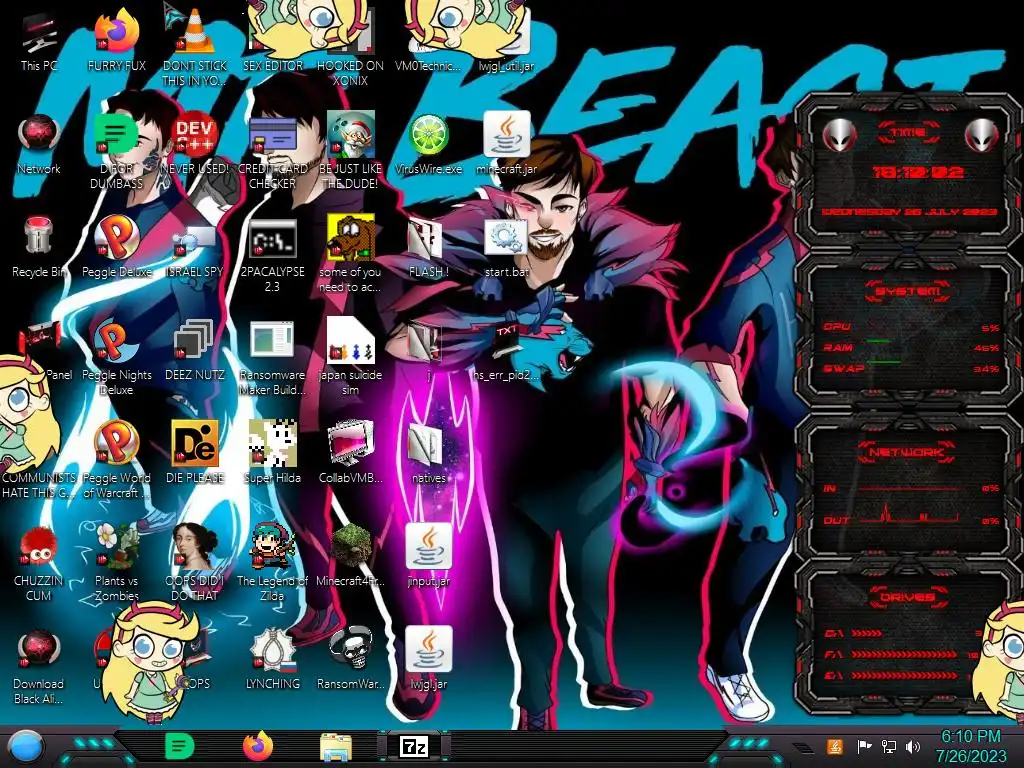Select the HOOKED ON XONIX icon

[x=351, y=49]
